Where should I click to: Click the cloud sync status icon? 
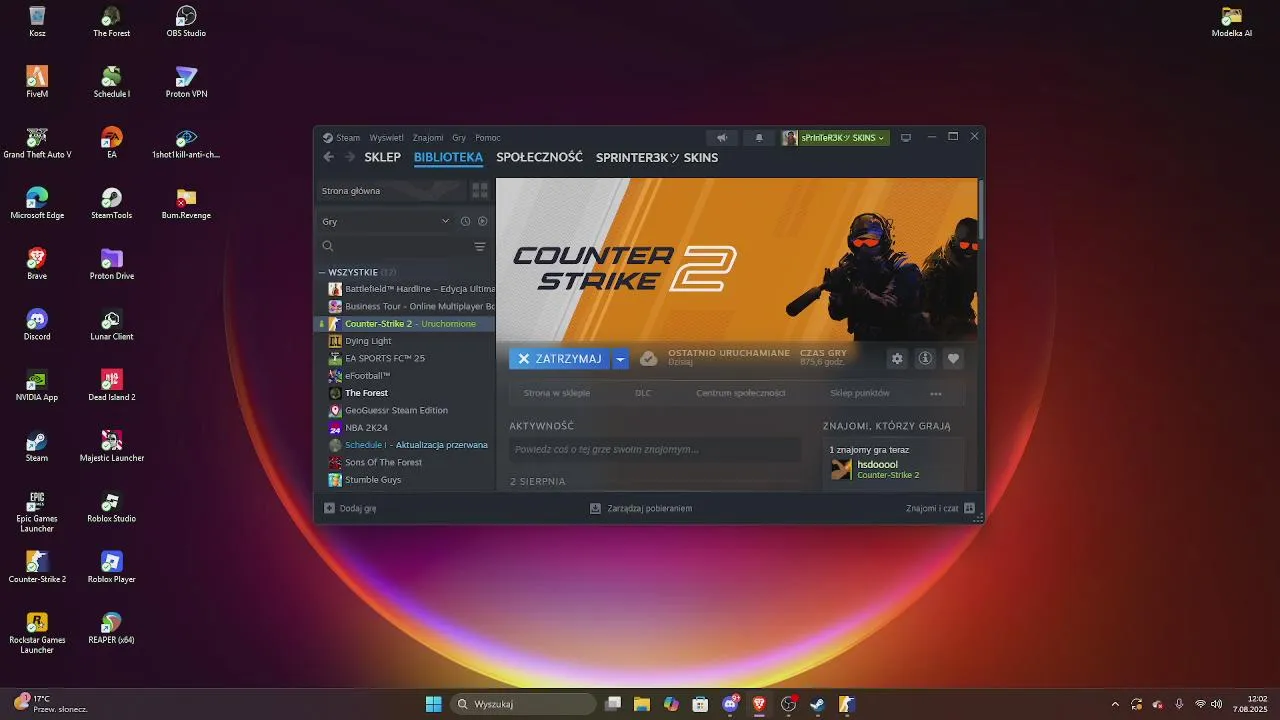coord(648,358)
